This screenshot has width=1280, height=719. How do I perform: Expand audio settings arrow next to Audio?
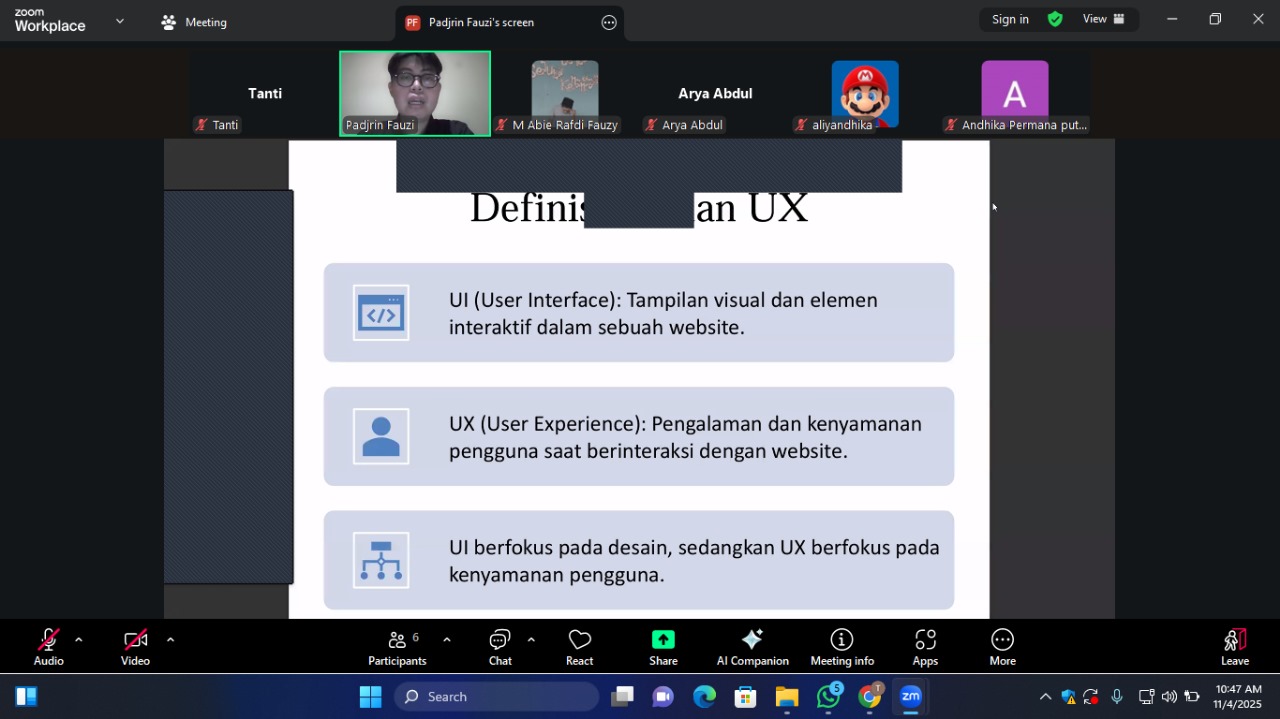point(78,640)
